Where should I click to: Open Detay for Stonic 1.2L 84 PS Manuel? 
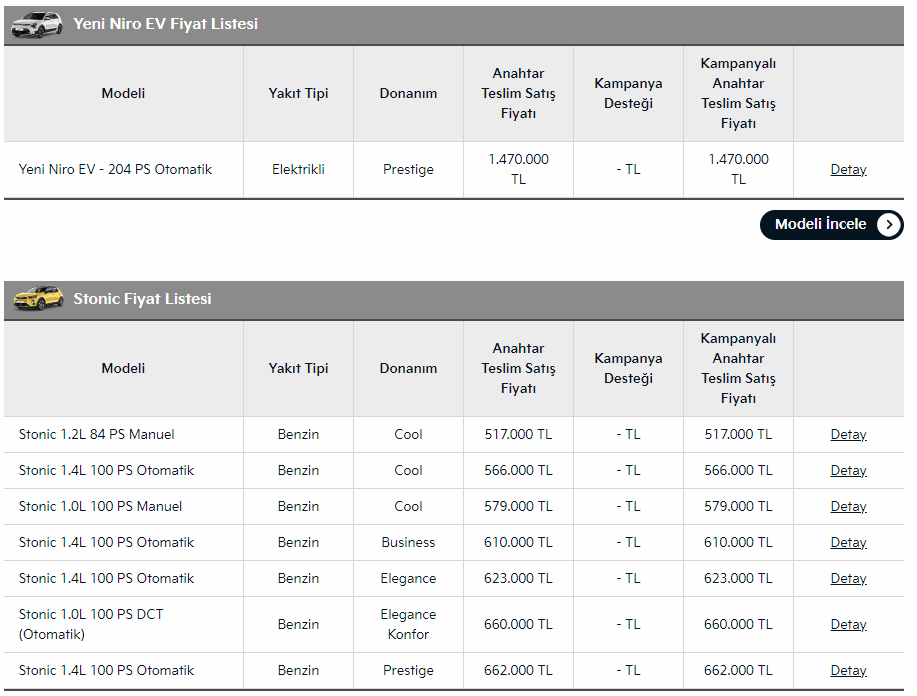click(x=848, y=435)
